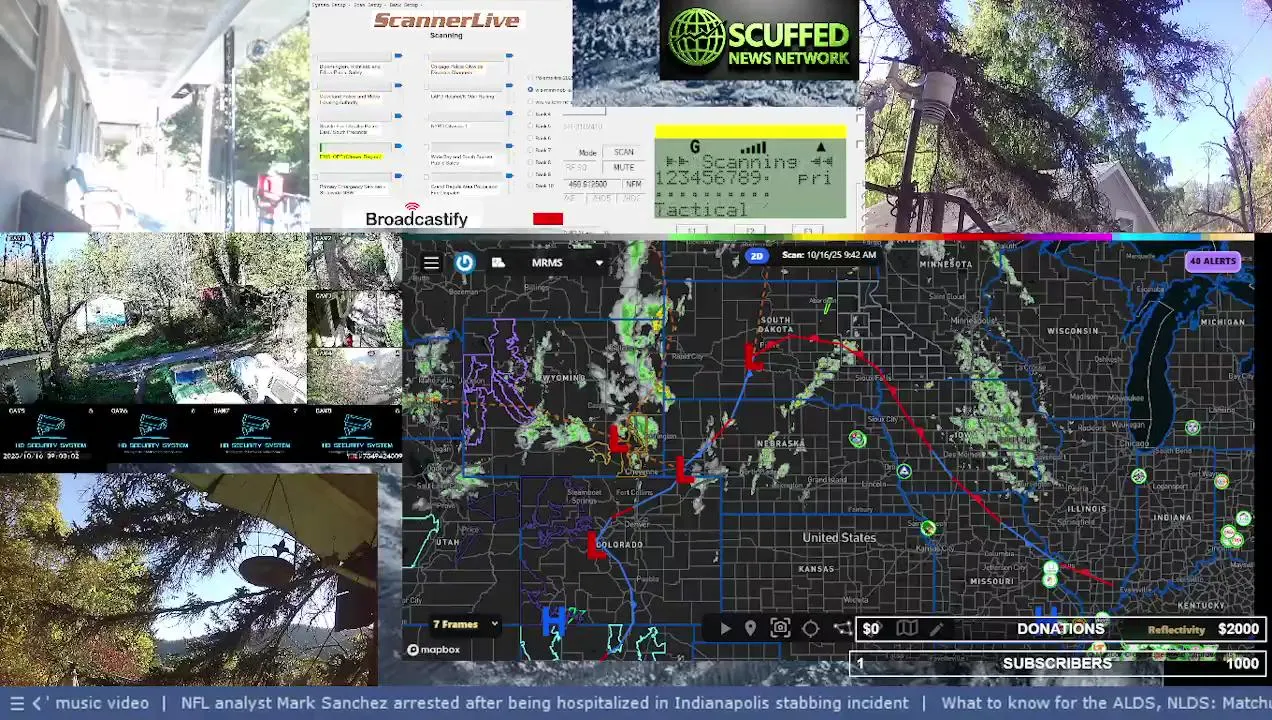This screenshot has width=1272, height=720.
Task: Click the Mode button in ScannerLive
Action: (x=587, y=153)
